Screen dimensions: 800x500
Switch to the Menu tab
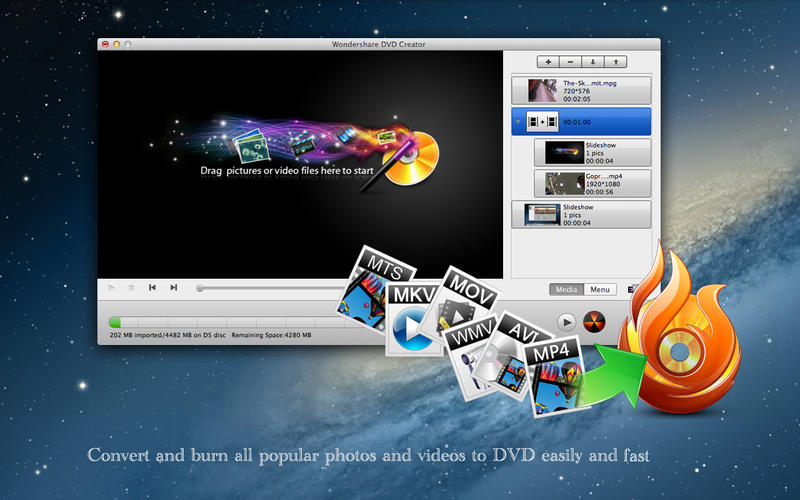[x=600, y=290]
